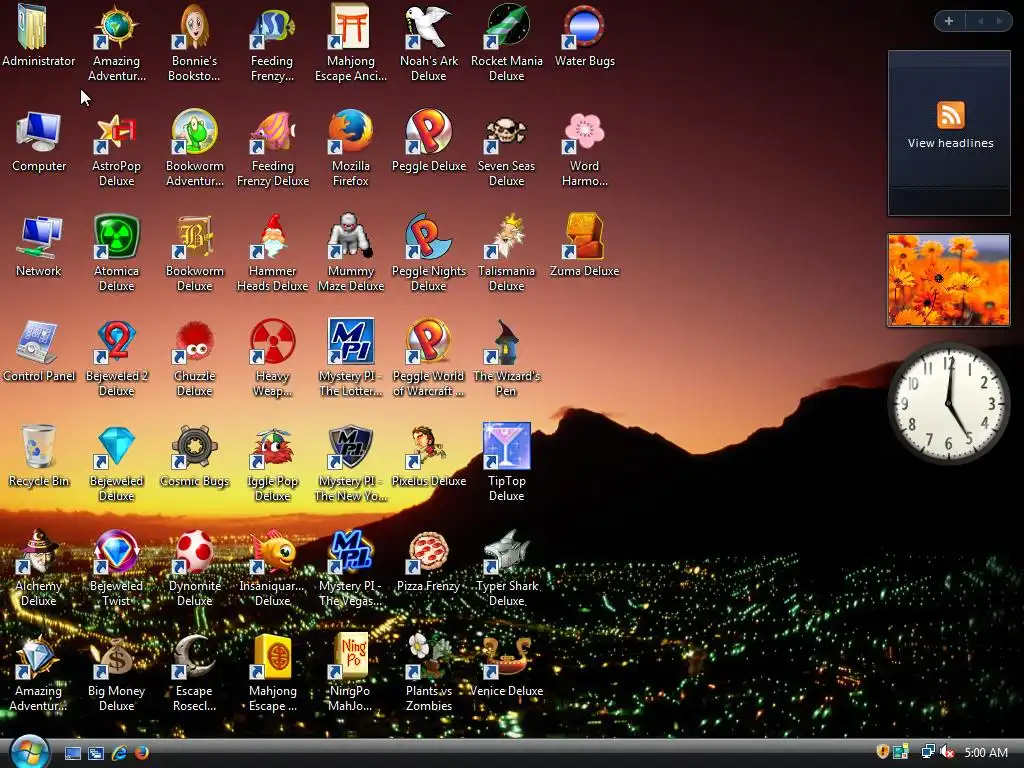1024x768 pixels.
Task: Open the Windows Start orb
Action: (x=30, y=751)
